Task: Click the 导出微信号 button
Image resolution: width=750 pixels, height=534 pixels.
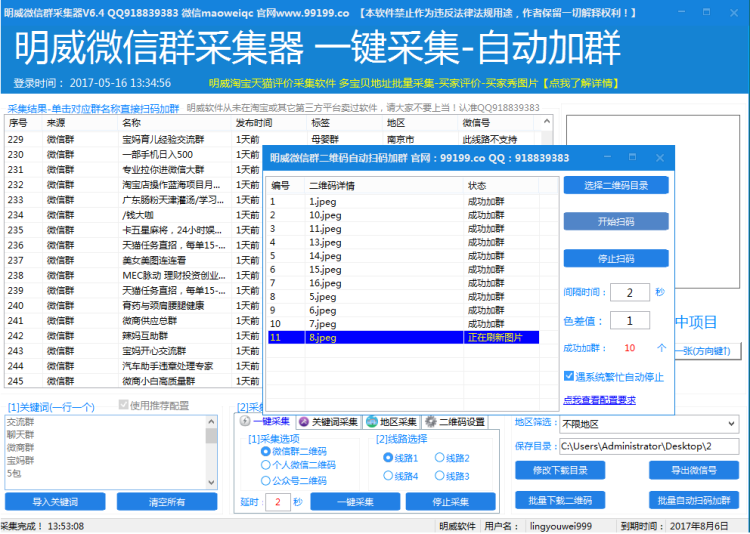Action: [694, 470]
